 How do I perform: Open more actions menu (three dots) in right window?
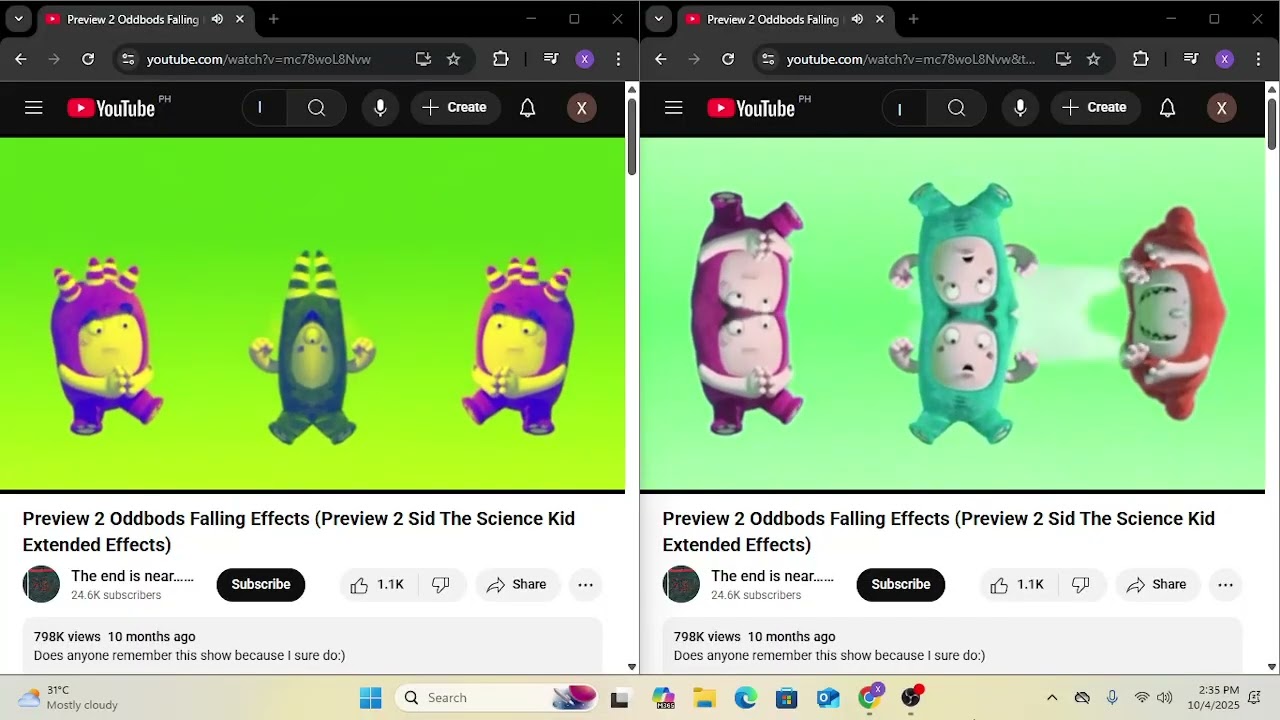(1226, 585)
